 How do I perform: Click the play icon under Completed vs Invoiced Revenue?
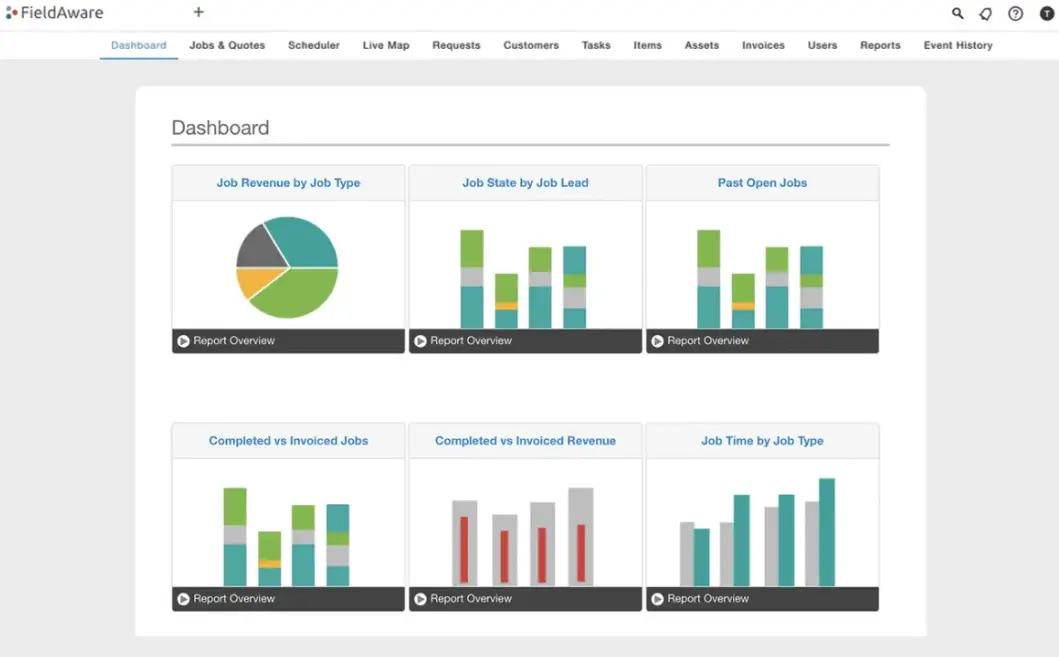(420, 598)
